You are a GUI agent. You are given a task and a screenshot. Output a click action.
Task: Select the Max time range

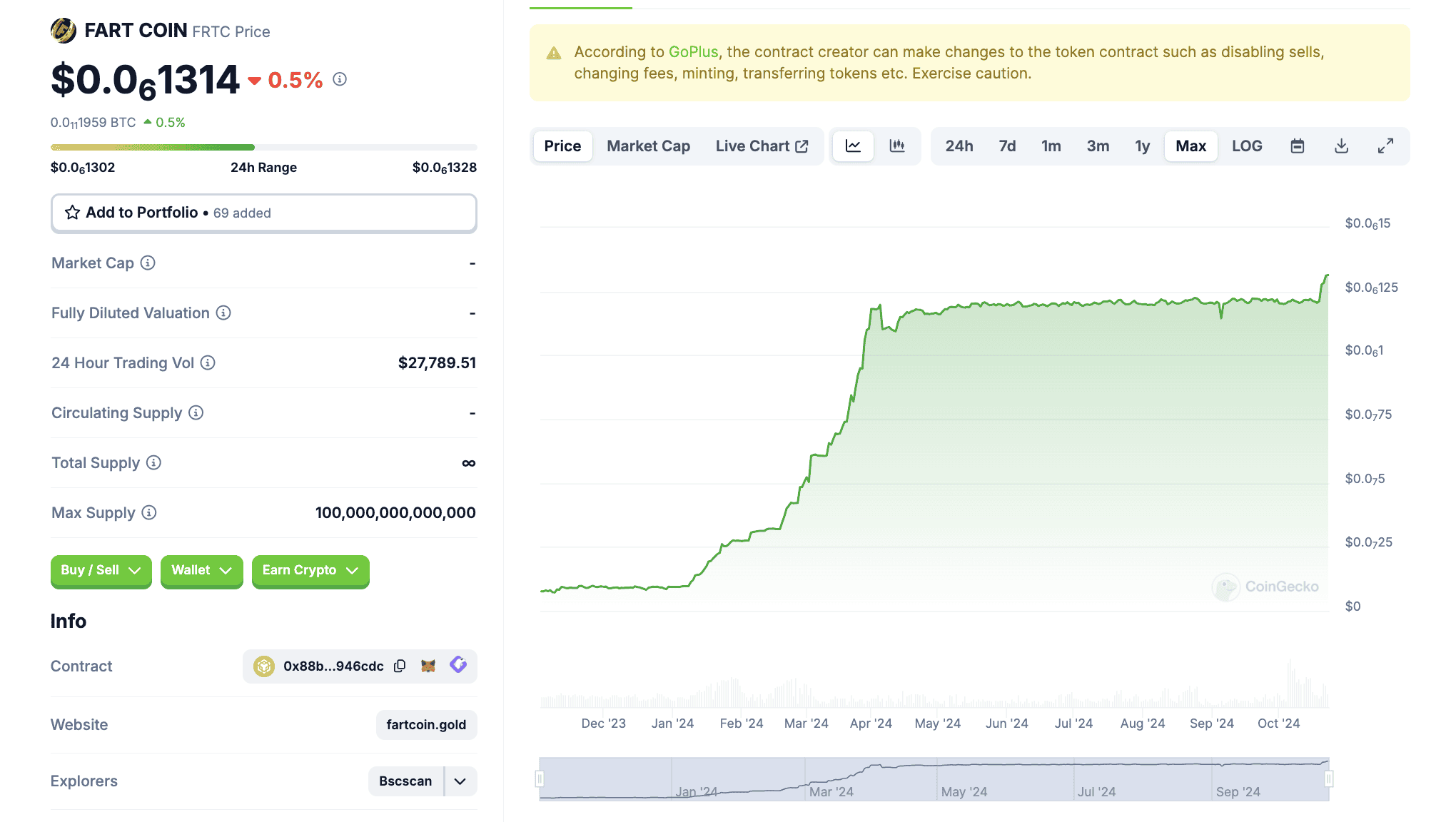tap(1190, 146)
